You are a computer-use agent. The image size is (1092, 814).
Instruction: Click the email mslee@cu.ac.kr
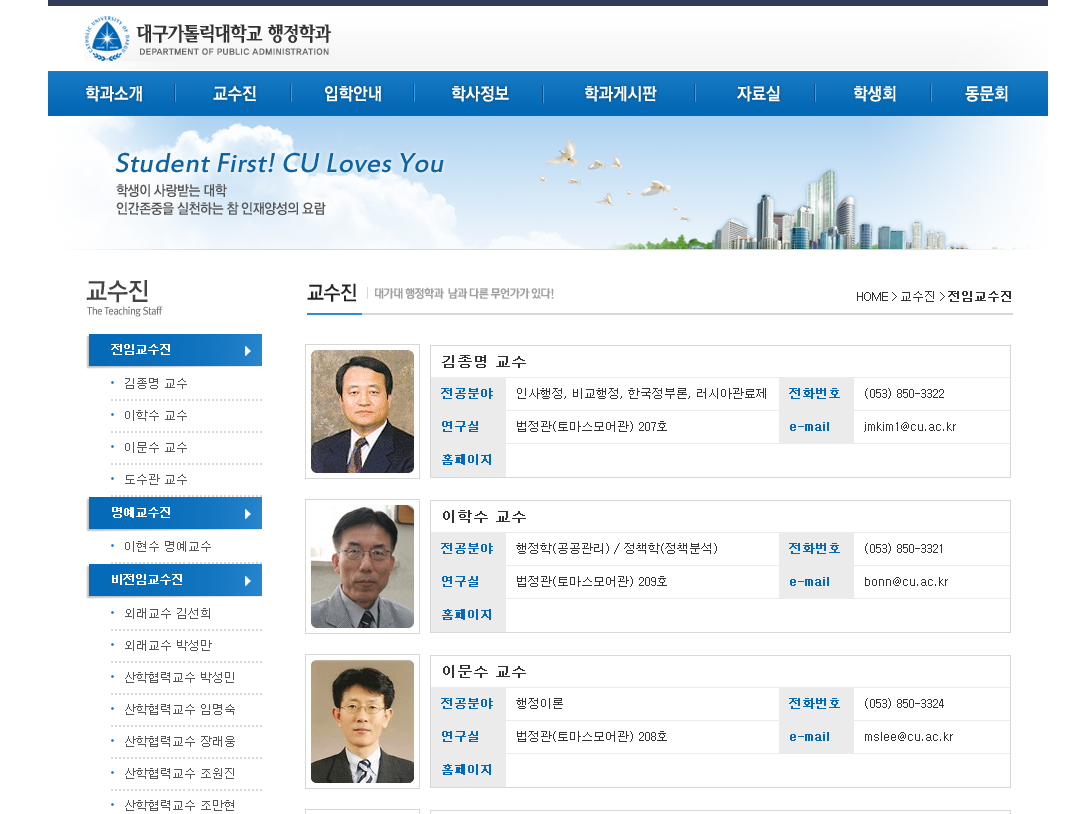point(908,737)
